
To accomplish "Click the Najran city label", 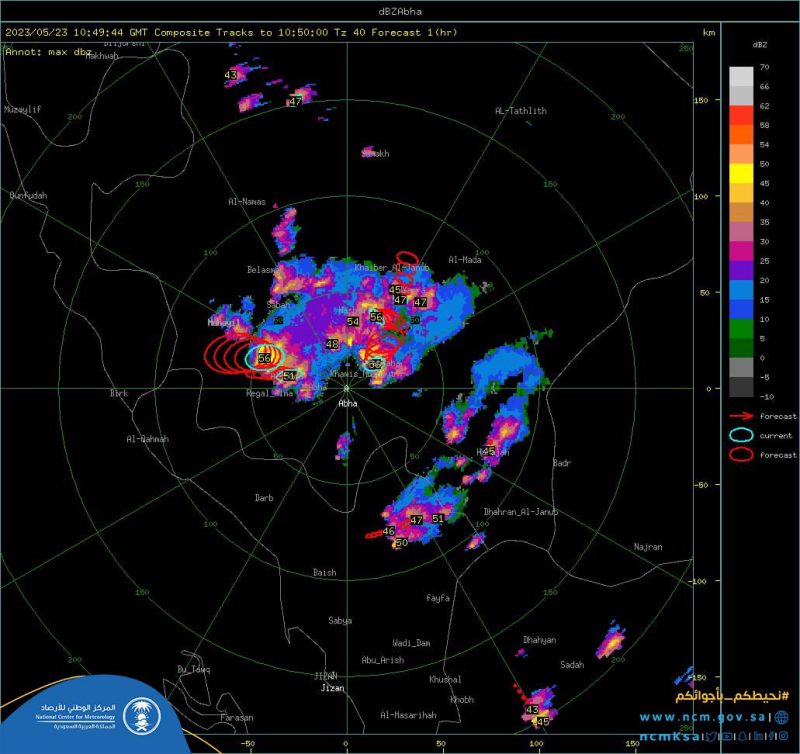I will 648,547.
